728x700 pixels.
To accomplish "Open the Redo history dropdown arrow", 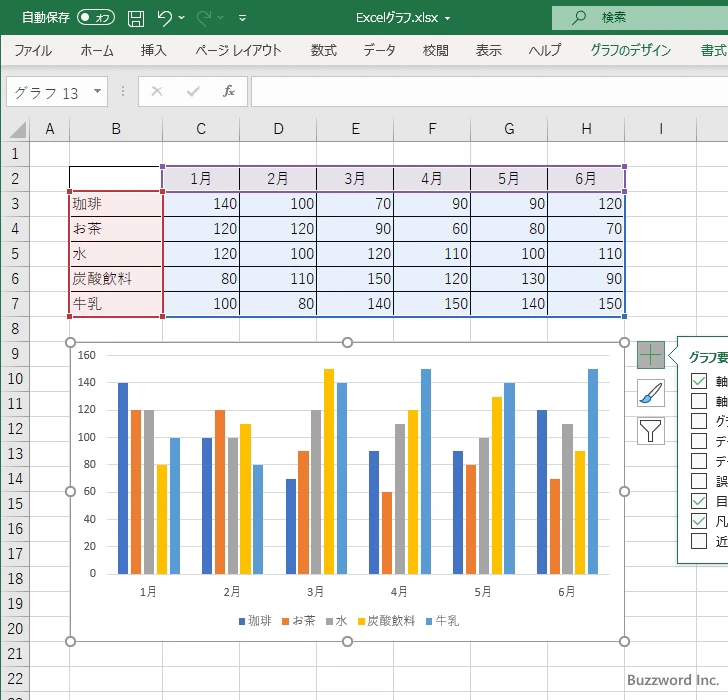I will 221,18.
